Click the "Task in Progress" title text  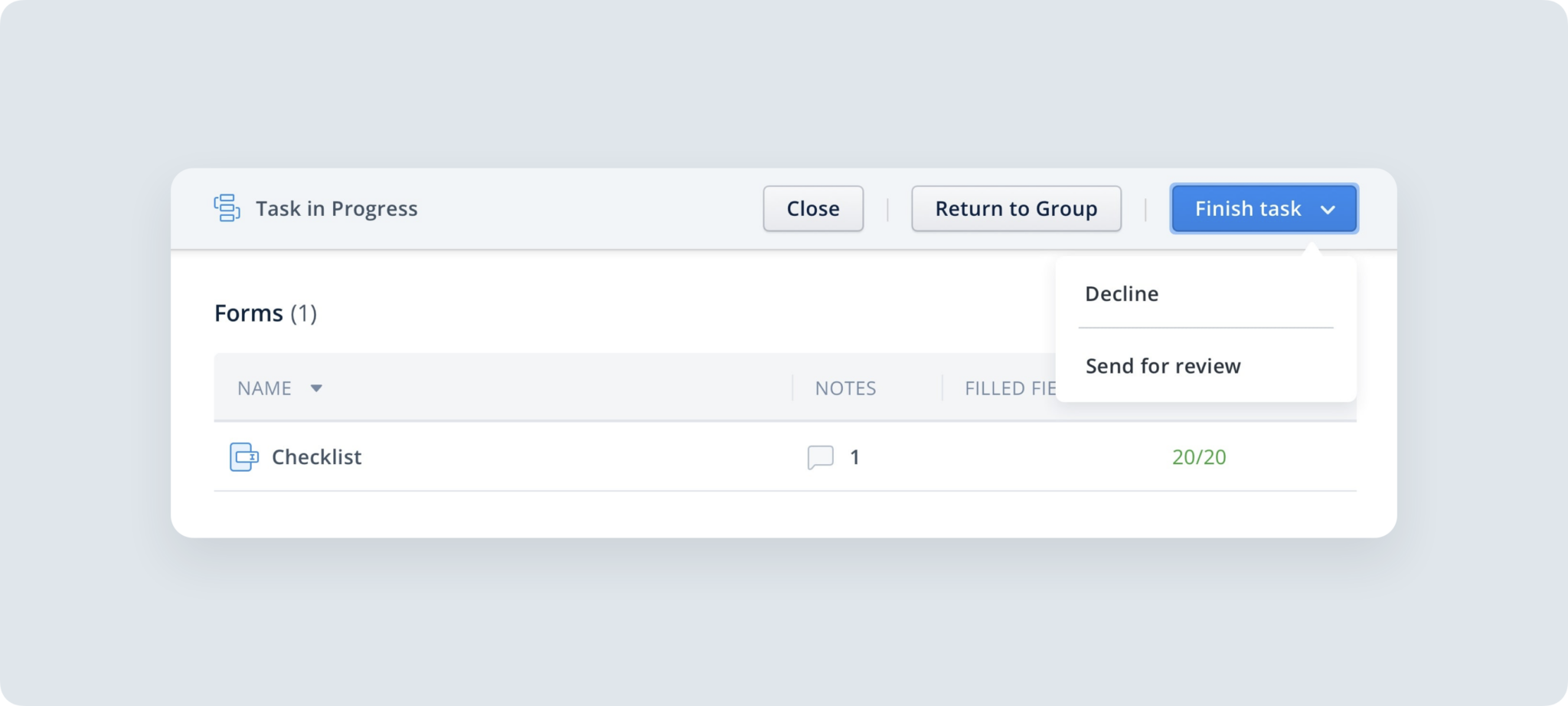[335, 208]
